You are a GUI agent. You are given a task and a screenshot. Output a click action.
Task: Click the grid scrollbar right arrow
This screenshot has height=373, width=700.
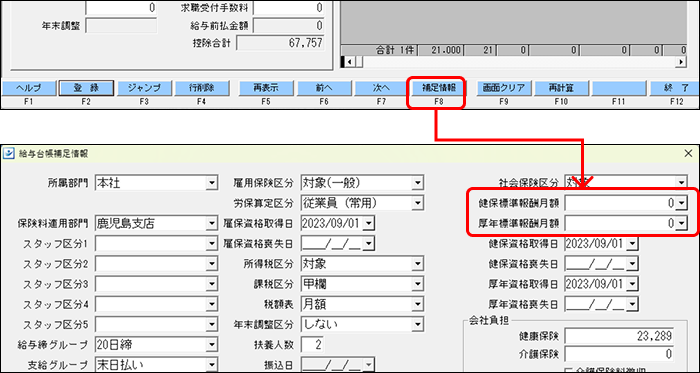[x=681, y=62]
